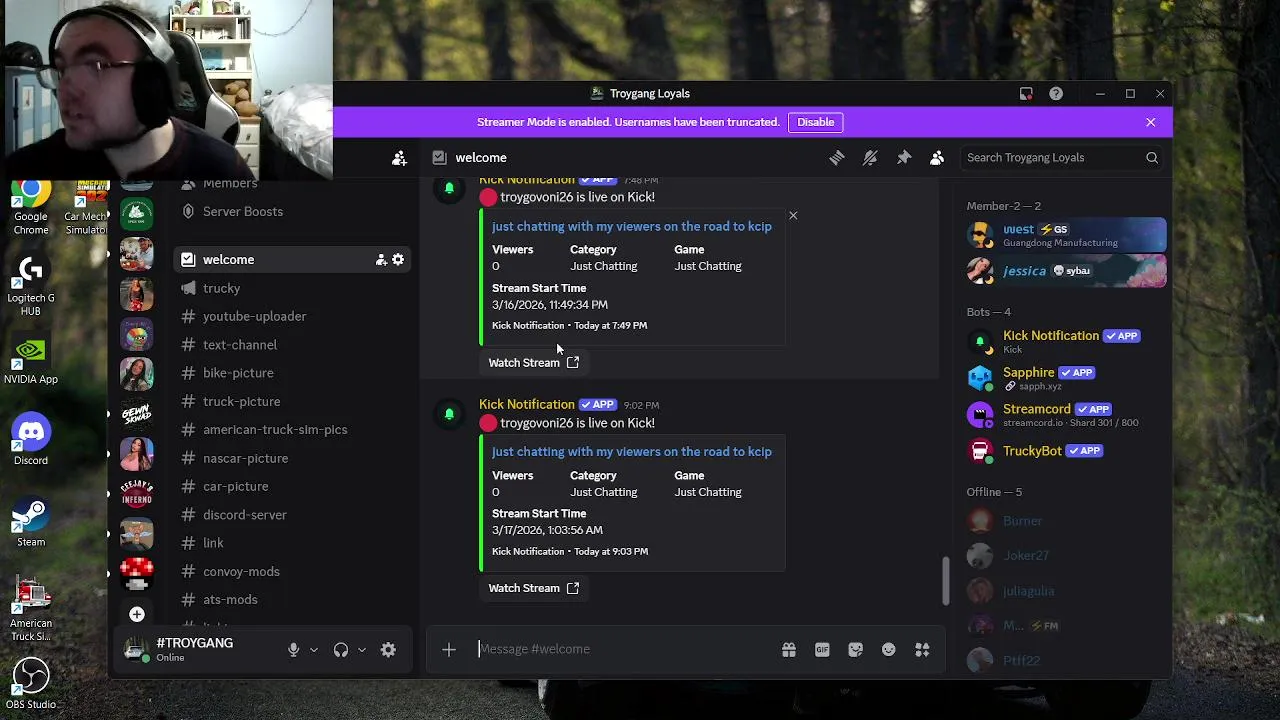Open the emoji picker
1280x720 pixels.
click(x=888, y=650)
